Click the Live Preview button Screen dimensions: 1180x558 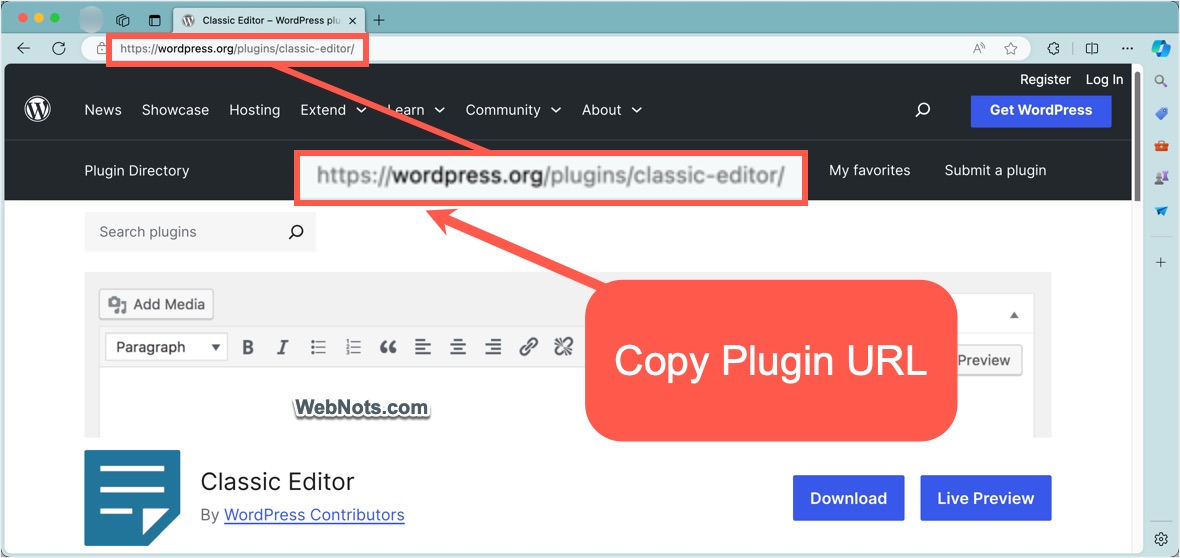pos(985,498)
